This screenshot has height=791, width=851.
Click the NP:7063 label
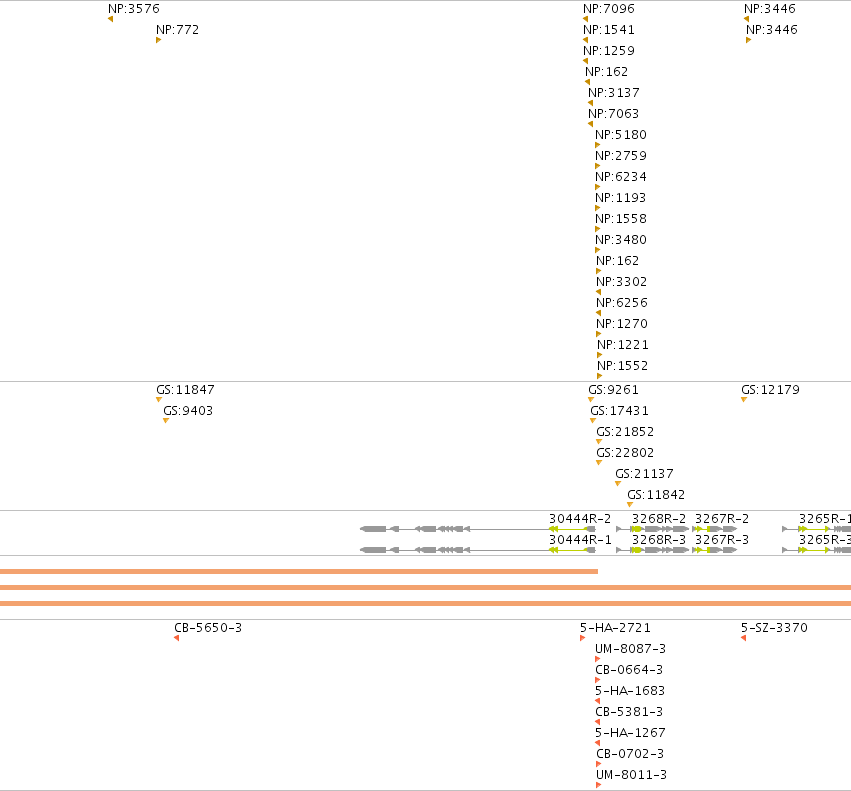pyautogui.click(x=613, y=114)
